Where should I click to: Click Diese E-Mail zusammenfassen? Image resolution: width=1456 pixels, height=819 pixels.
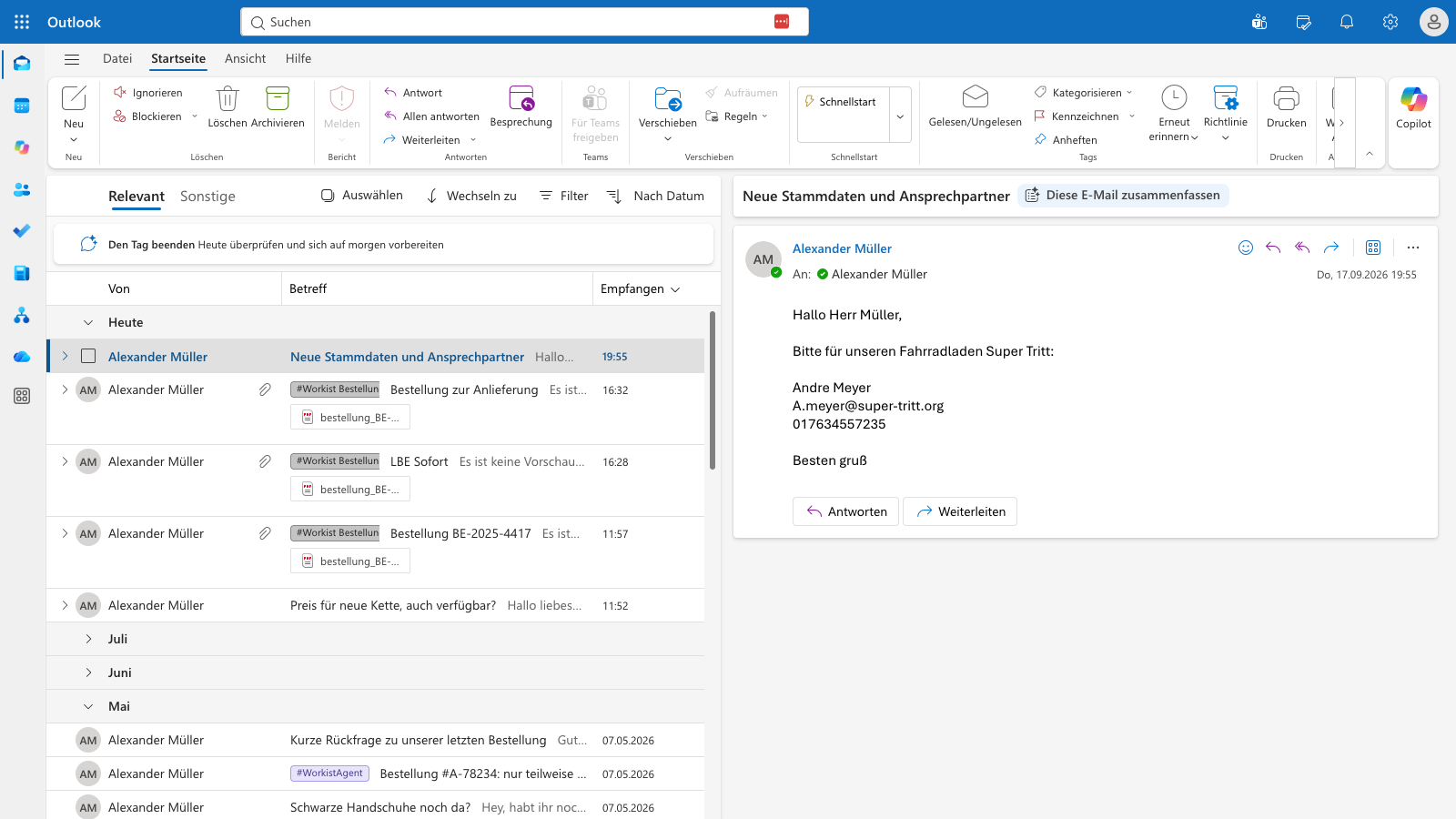pyautogui.click(x=1123, y=196)
